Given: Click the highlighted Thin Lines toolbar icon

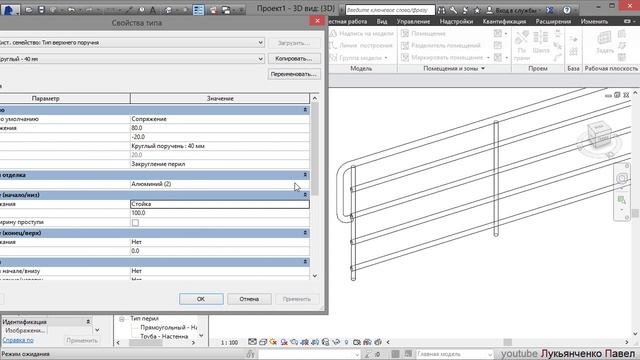Looking at the screenshot, I should tap(198, 10).
